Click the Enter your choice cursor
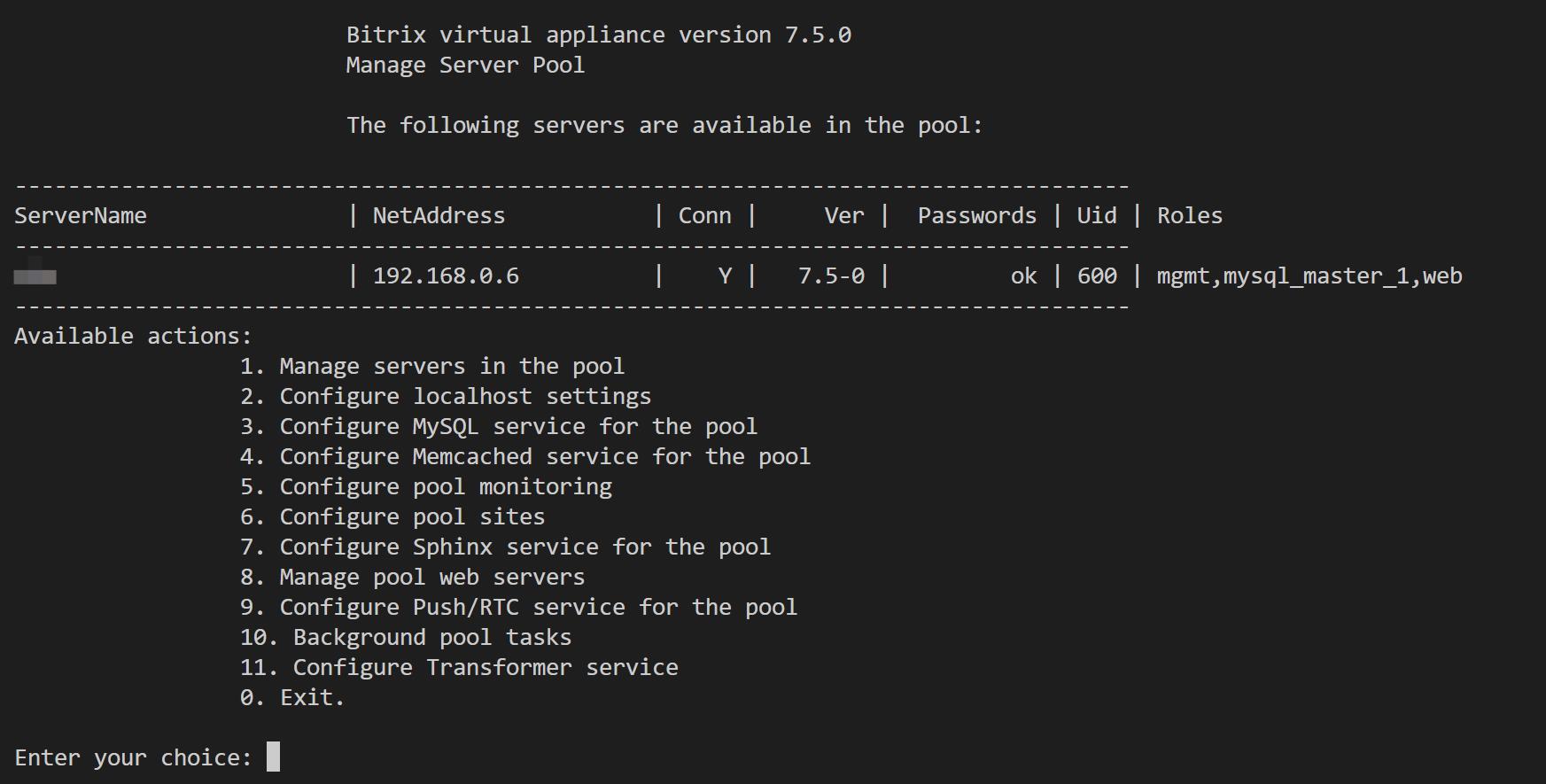This screenshot has height=784, width=1546. coord(273,757)
